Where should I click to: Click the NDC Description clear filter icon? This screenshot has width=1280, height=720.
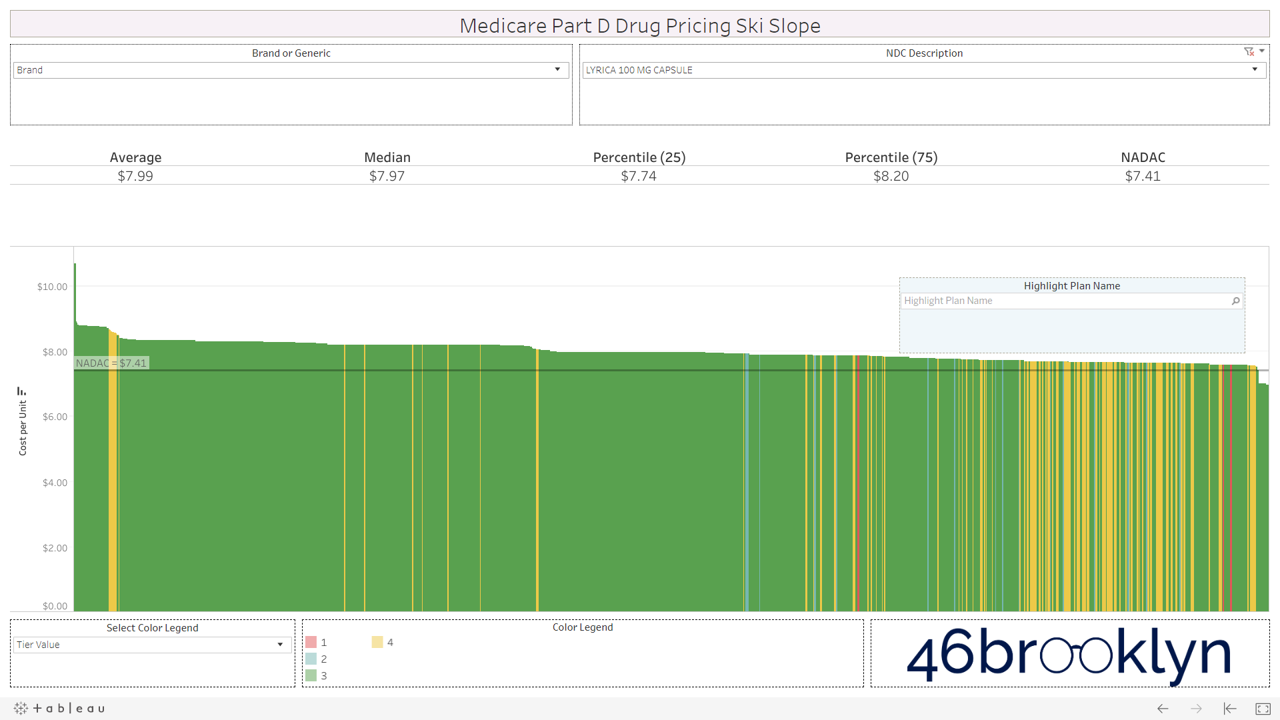[1249, 51]
